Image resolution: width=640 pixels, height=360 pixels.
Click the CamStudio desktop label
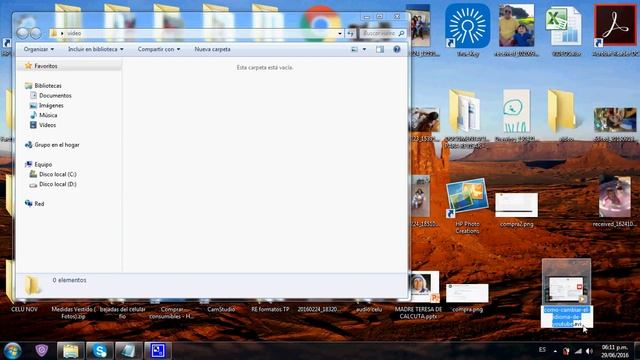[221, 309]
